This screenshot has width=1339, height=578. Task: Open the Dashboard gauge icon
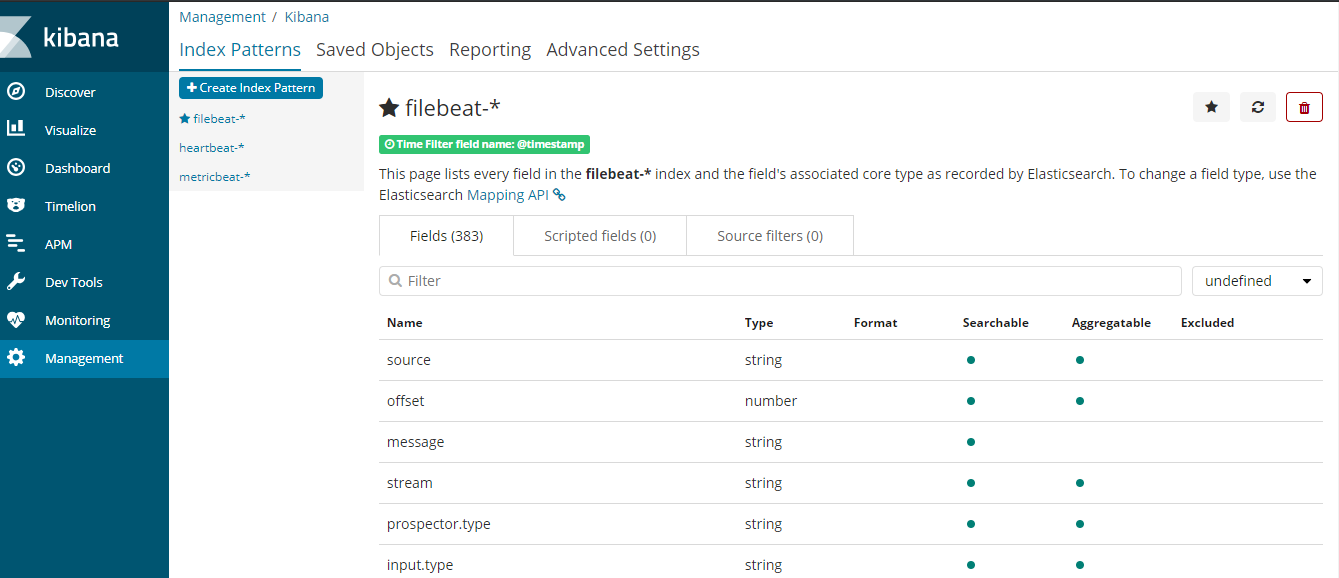pyautogui.click(x=16, y=167)
